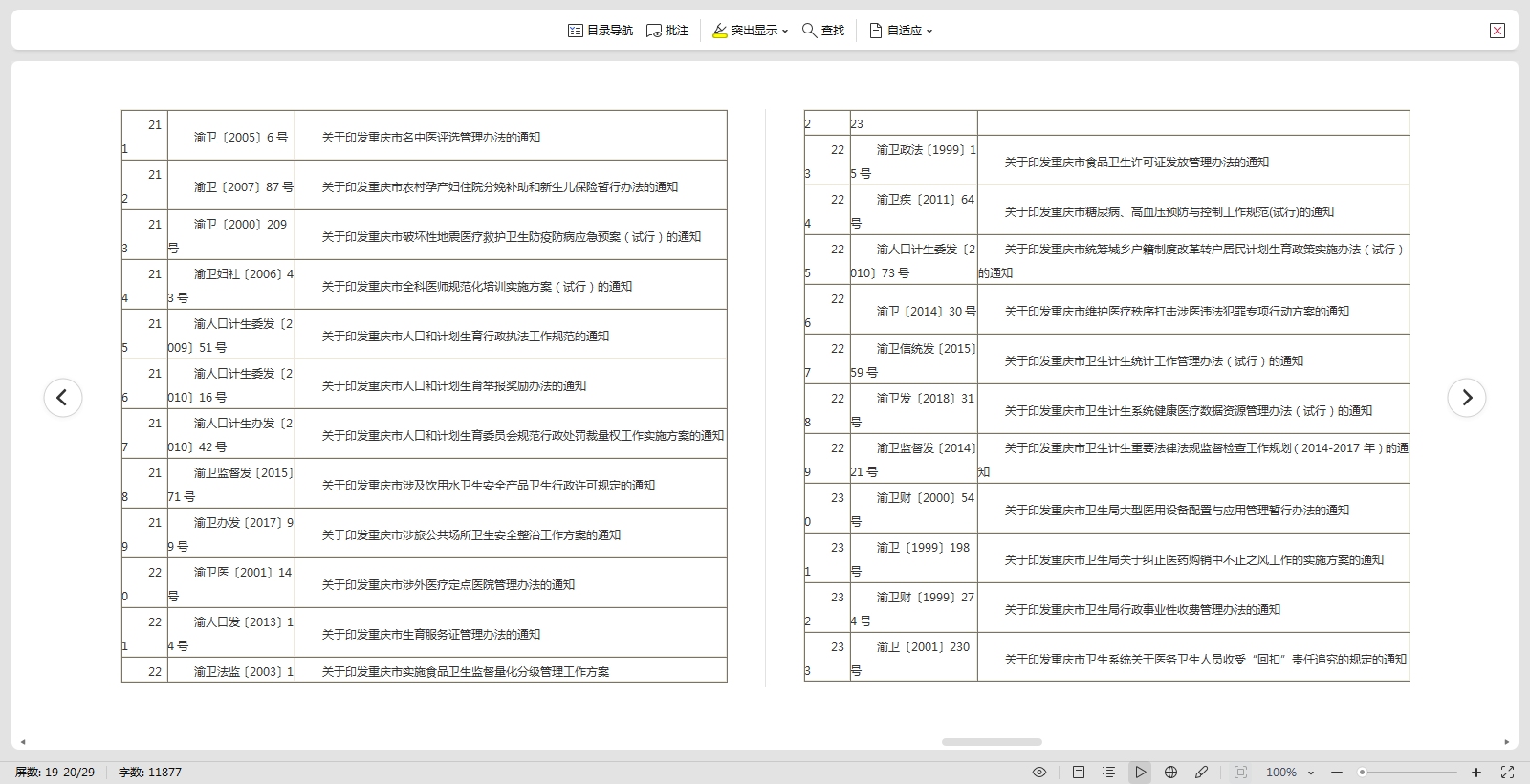This screenshot has width=1530, height=784.
Task: Click the horizontal scrollbar thumb
Action: click(x=992, y=742)
